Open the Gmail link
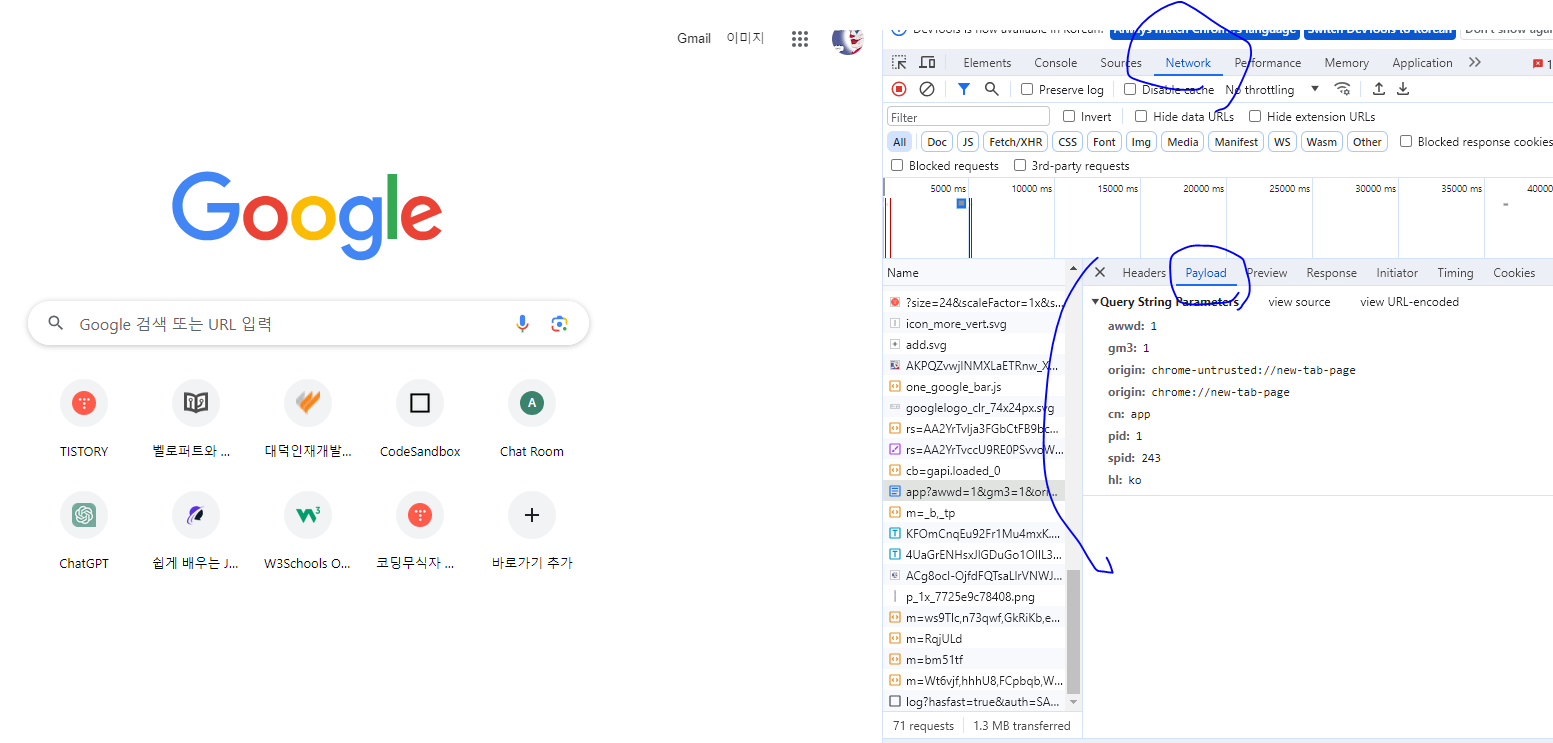1553x743 pixels. [694, 38]
